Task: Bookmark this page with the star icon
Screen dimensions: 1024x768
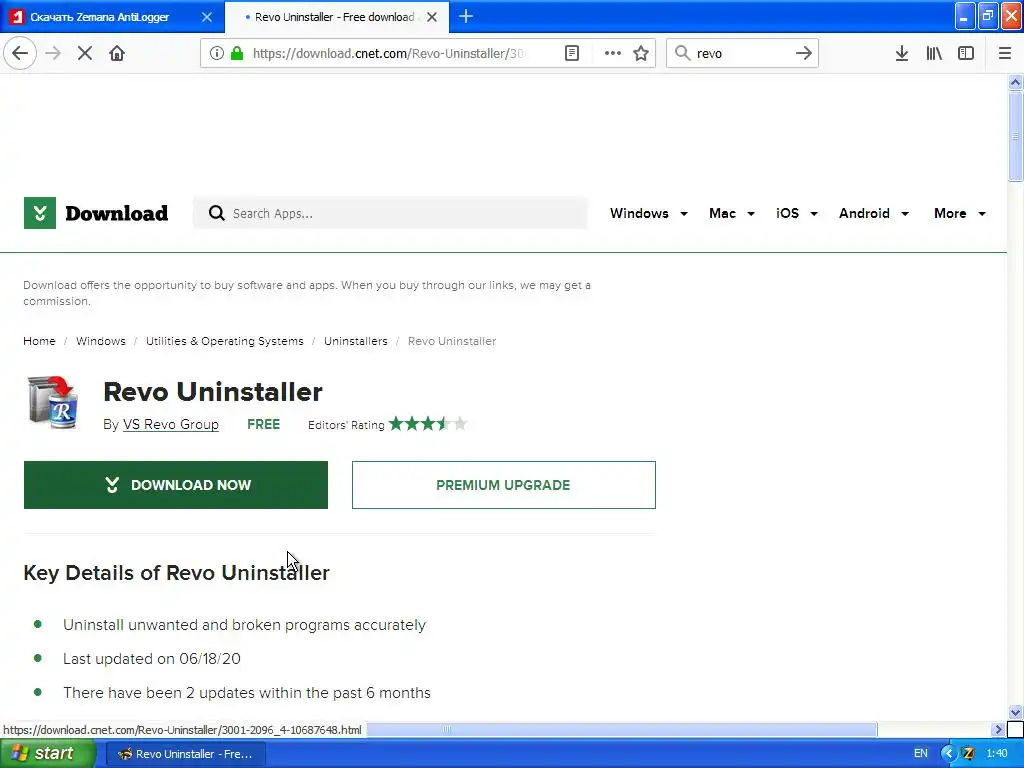Action: point(641,53)
